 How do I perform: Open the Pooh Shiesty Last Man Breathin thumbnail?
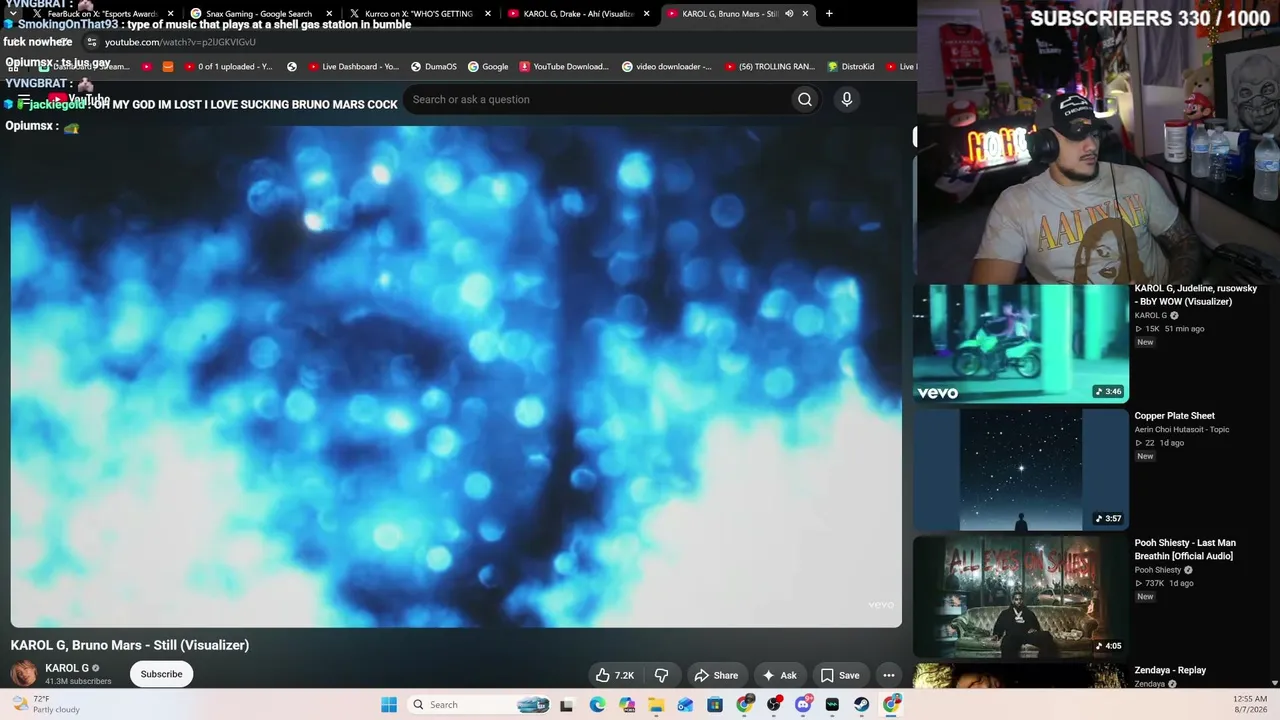click(1021, 597)
